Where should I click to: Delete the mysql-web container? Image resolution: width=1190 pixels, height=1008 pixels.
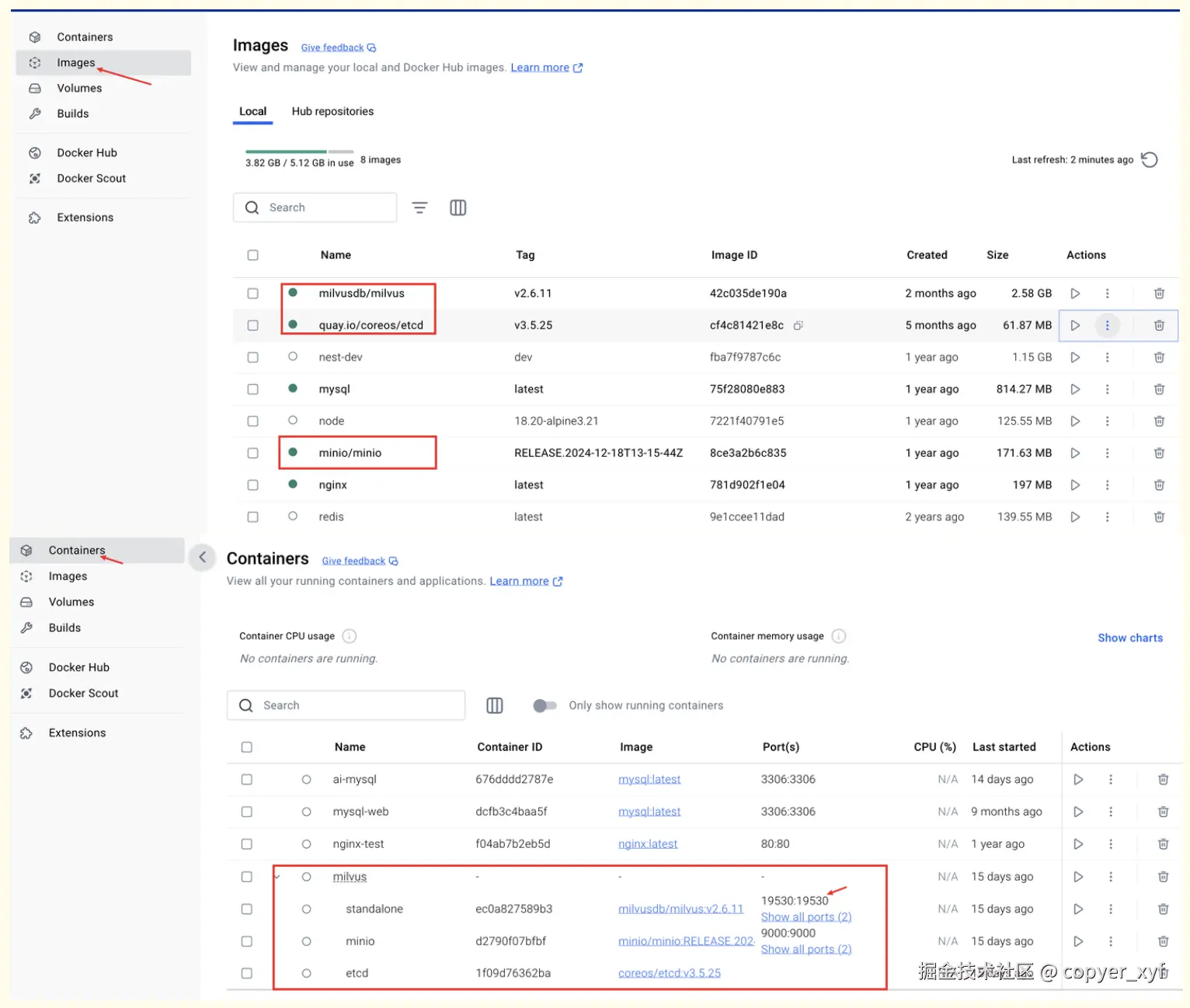point(1163,812)
